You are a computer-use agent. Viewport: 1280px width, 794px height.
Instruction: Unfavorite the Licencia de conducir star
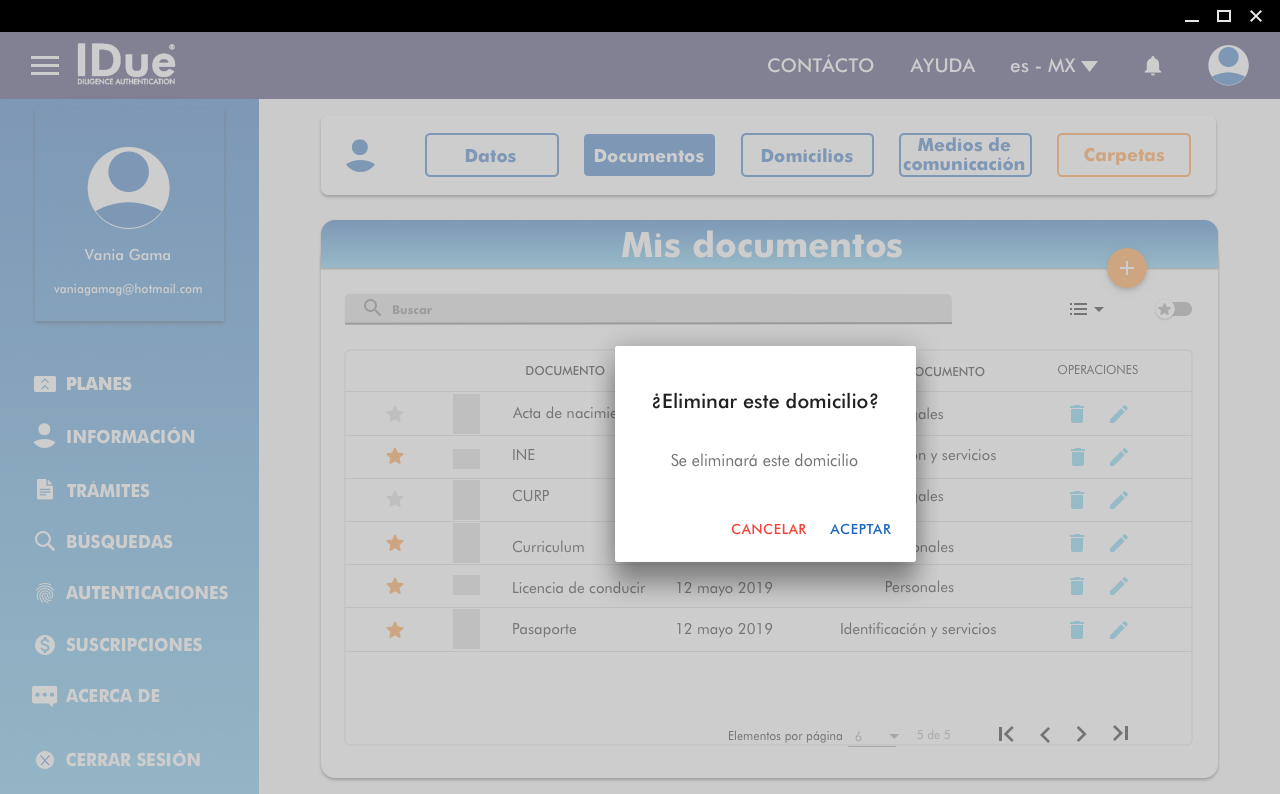(x=395, y=586)
